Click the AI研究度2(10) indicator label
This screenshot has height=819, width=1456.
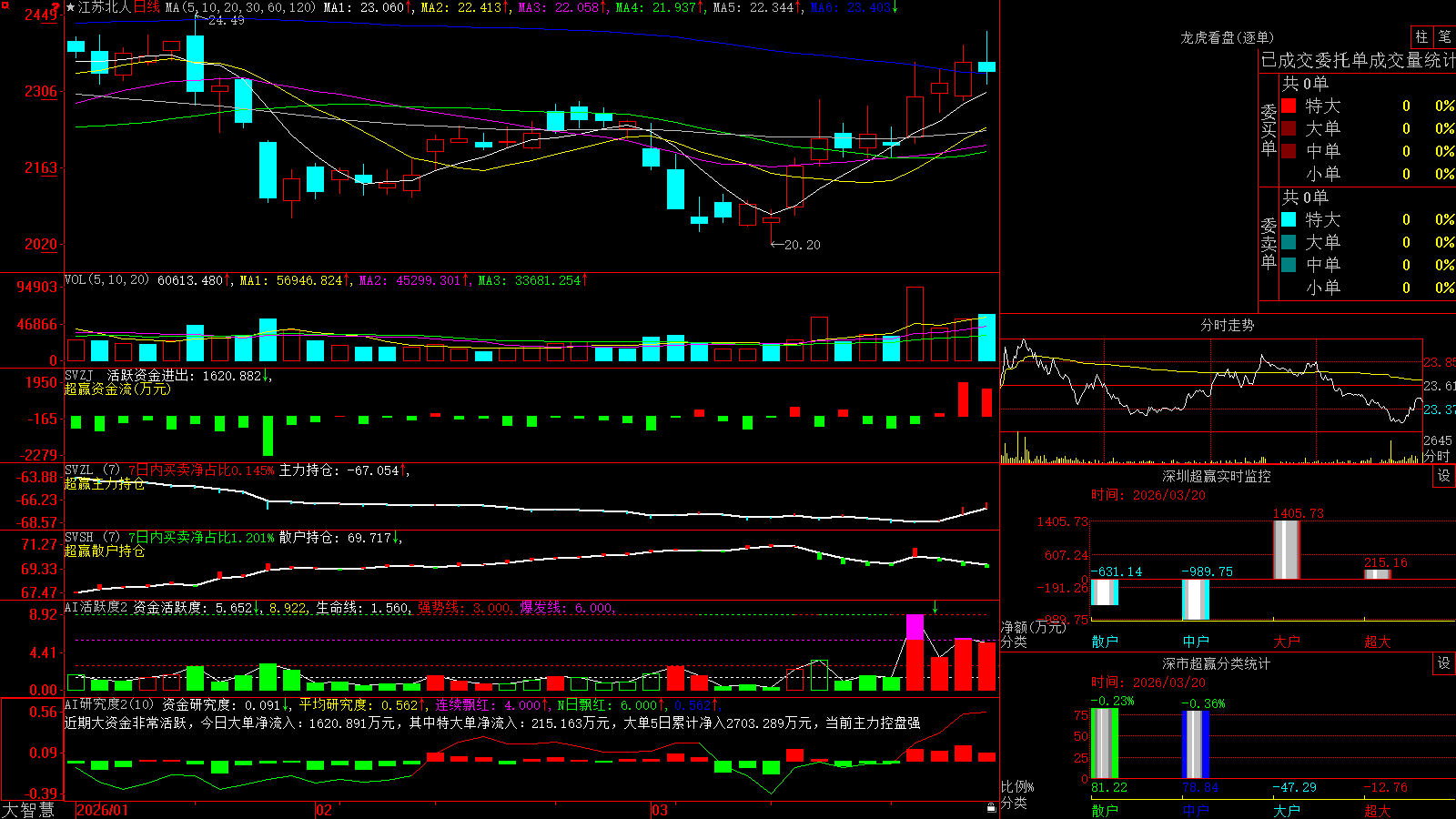(x=110, y=704)
